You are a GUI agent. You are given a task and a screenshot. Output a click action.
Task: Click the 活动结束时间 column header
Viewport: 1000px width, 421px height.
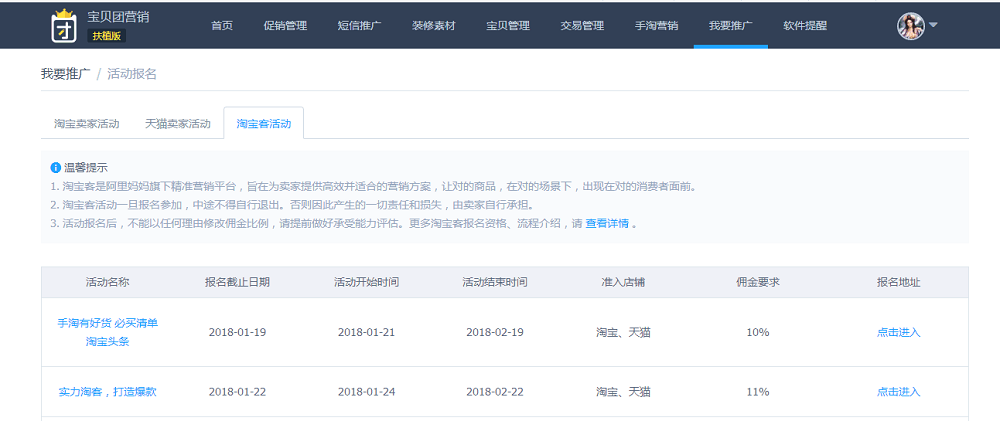pos(495,282)
